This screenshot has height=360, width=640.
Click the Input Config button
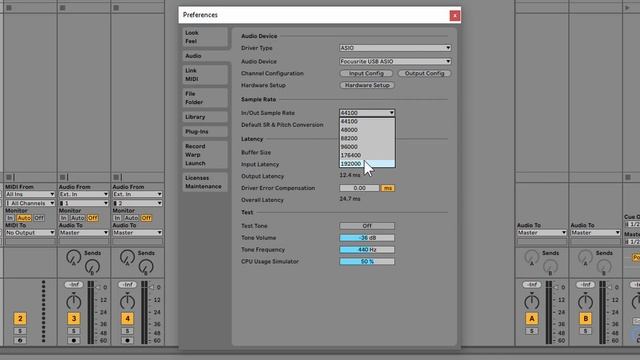[366, 73]
